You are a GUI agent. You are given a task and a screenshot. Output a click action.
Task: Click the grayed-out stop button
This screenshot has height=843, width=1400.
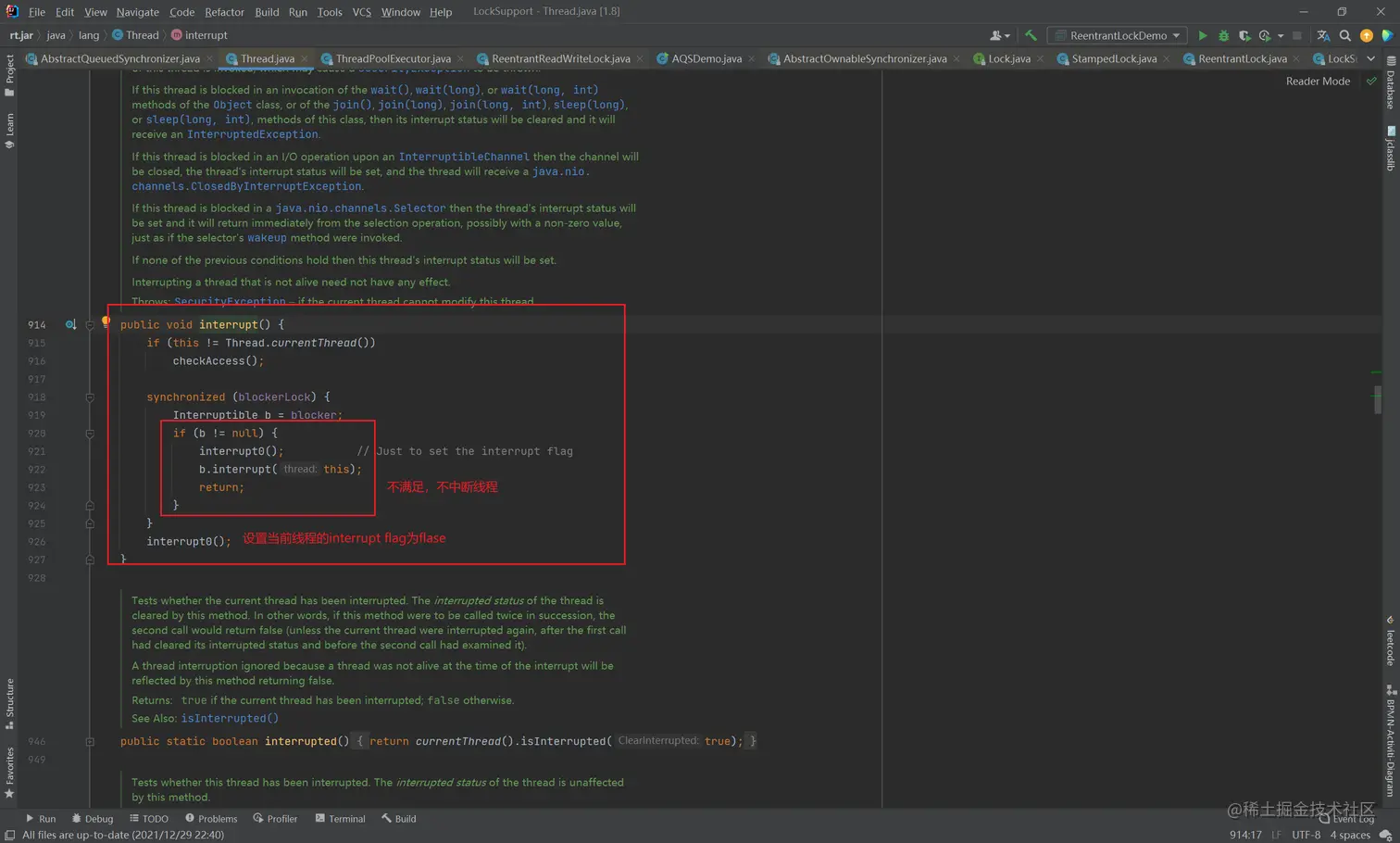(1297, 35)
